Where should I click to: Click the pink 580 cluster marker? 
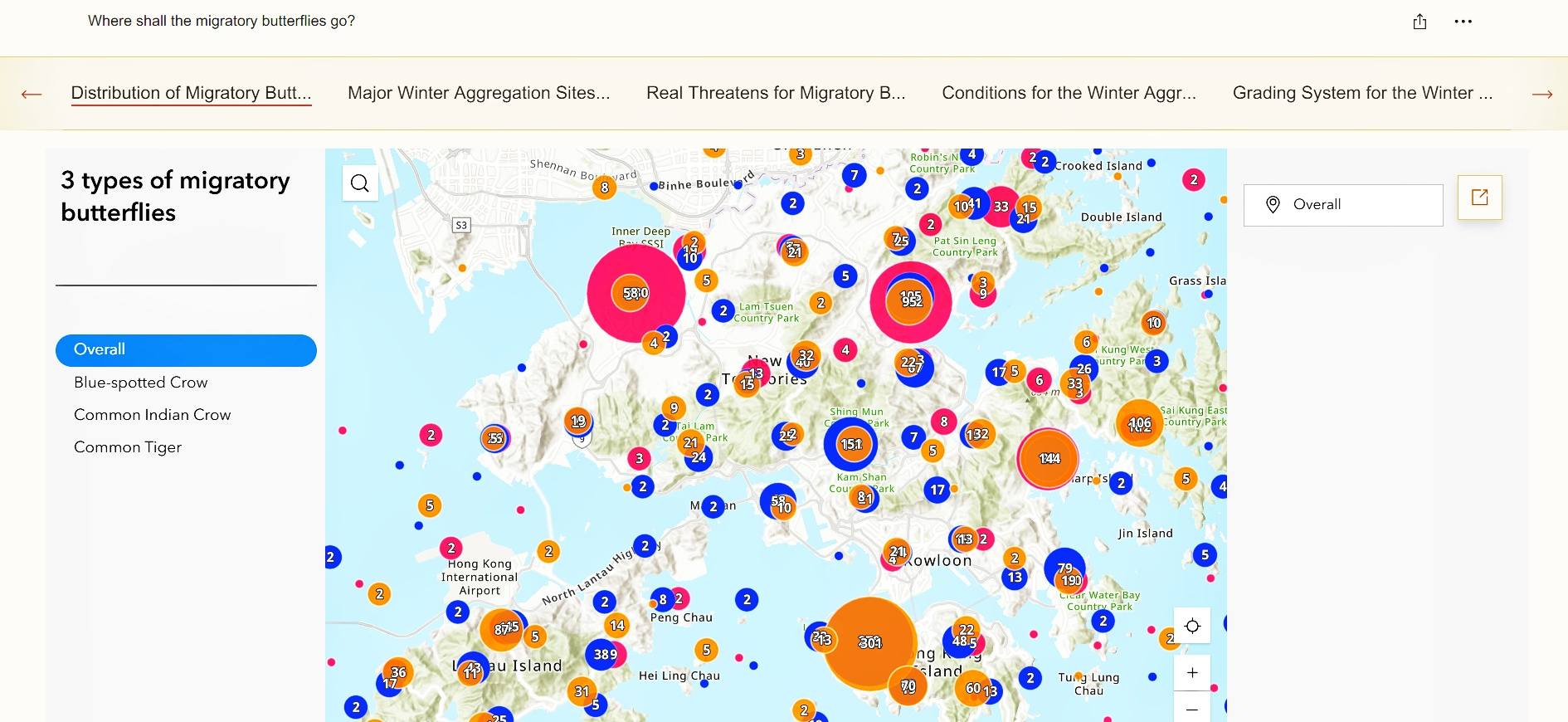(x=635, y=293)
